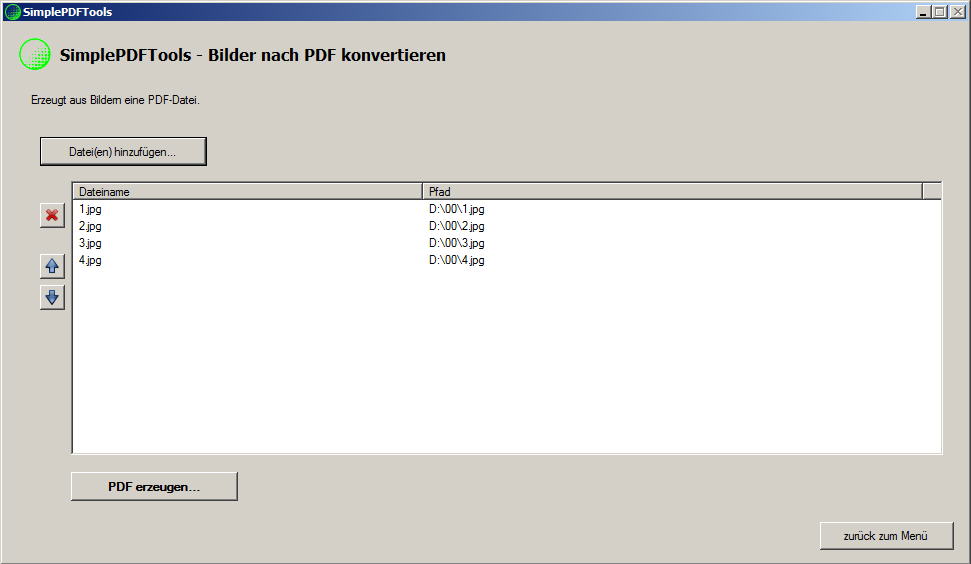Maximize the SimplePDFTools window
The width and height of the screenshot is (971, 564).
[x=939, y=12]
